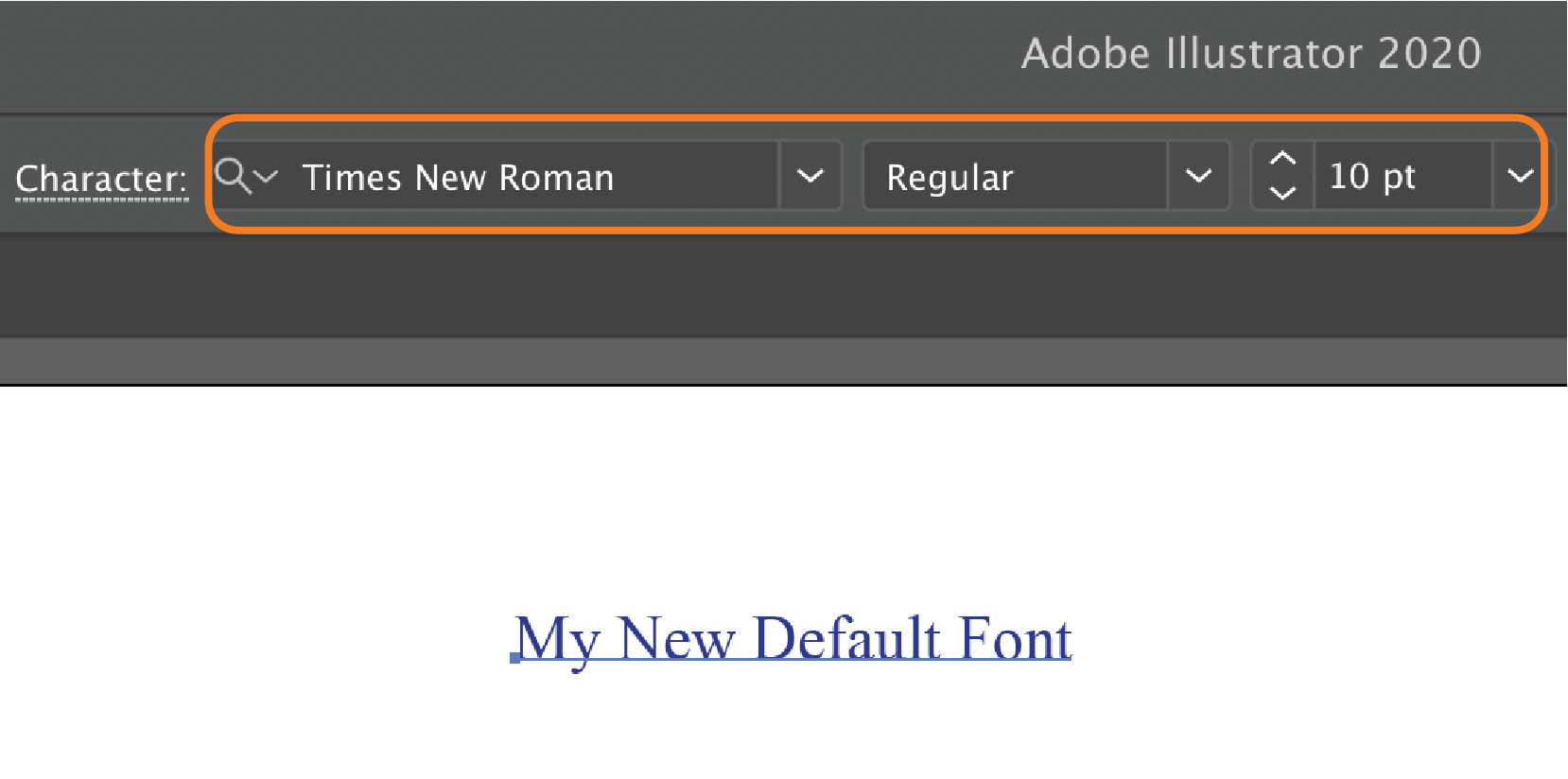Expand the font family dropdown arrow

point(810,176)
